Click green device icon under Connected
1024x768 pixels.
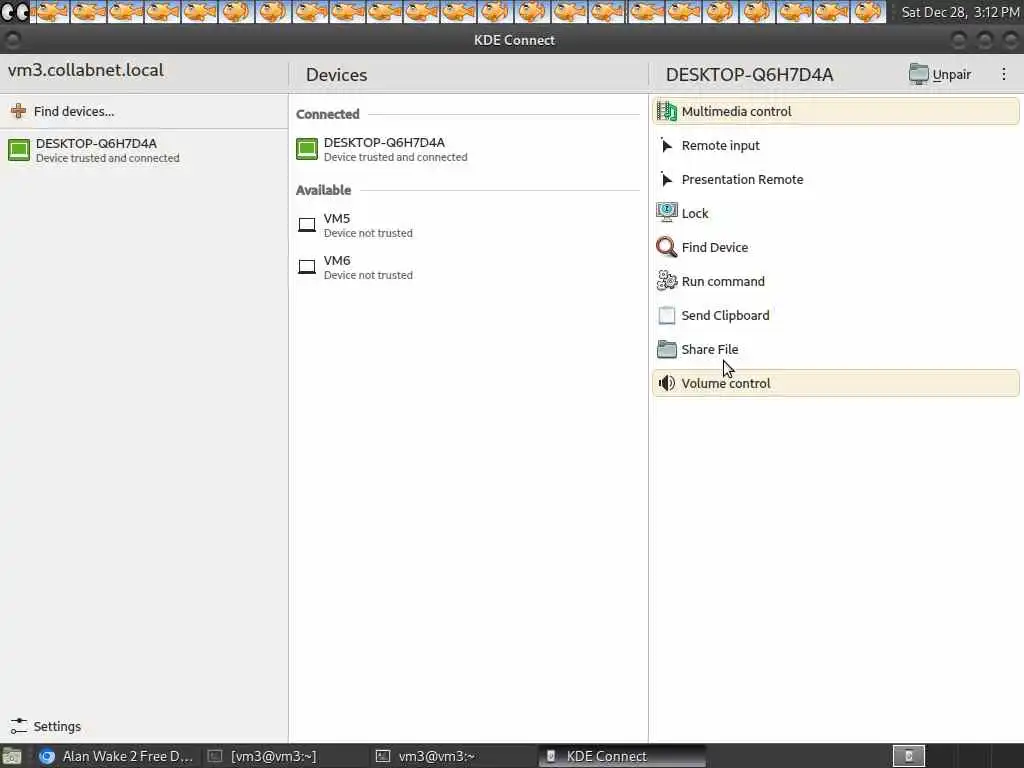[307, 149]
